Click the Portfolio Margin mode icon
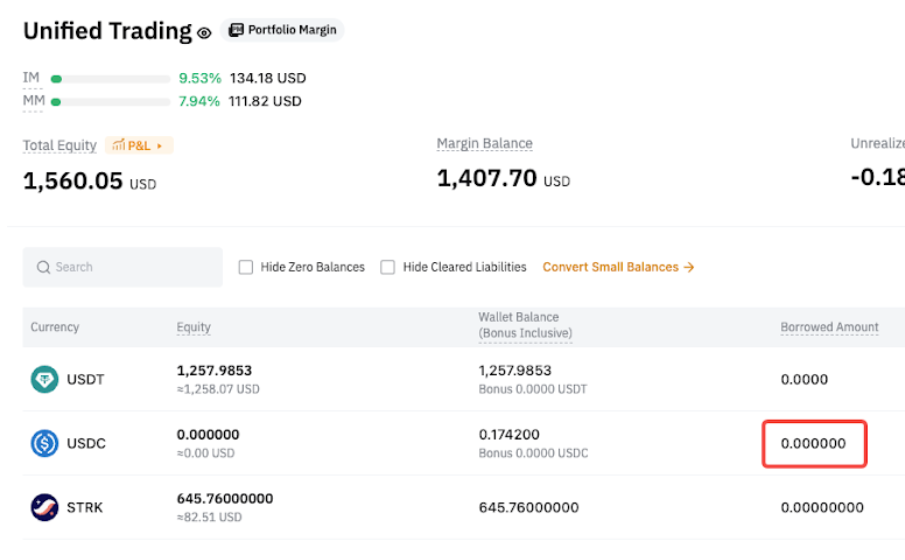This screenshot has height=560, width=905. click(x=235, y=30)
